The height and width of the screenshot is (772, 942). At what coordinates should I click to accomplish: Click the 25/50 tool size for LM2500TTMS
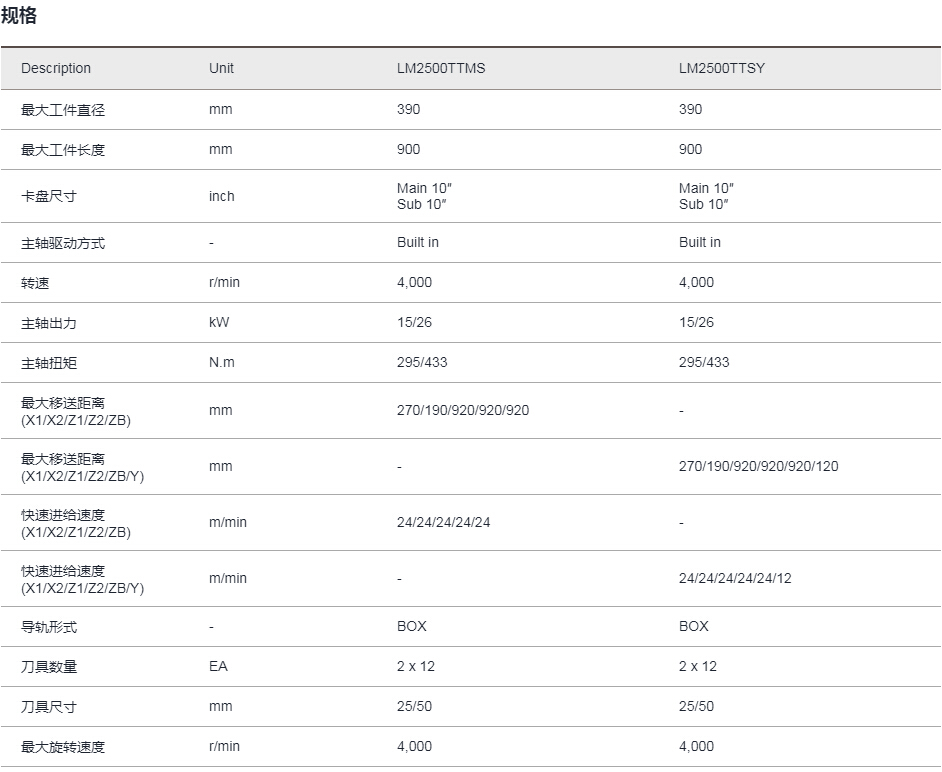tap(414, 707)
